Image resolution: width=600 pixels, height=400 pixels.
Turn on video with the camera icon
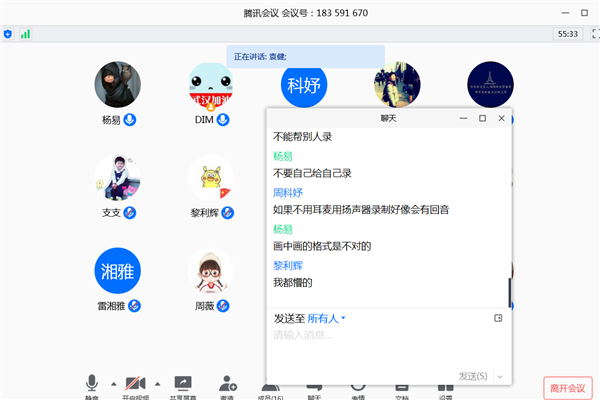point(135,383)
